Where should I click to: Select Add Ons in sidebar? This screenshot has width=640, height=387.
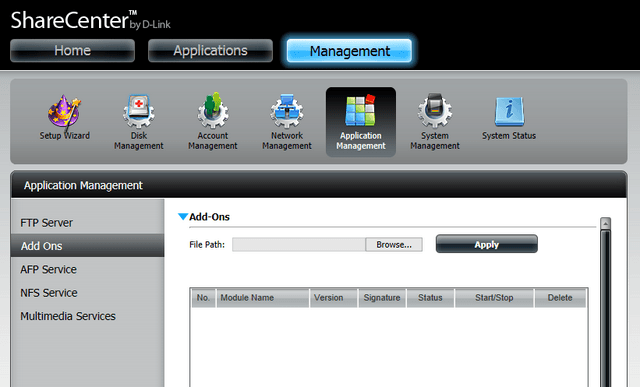[87, 246]
